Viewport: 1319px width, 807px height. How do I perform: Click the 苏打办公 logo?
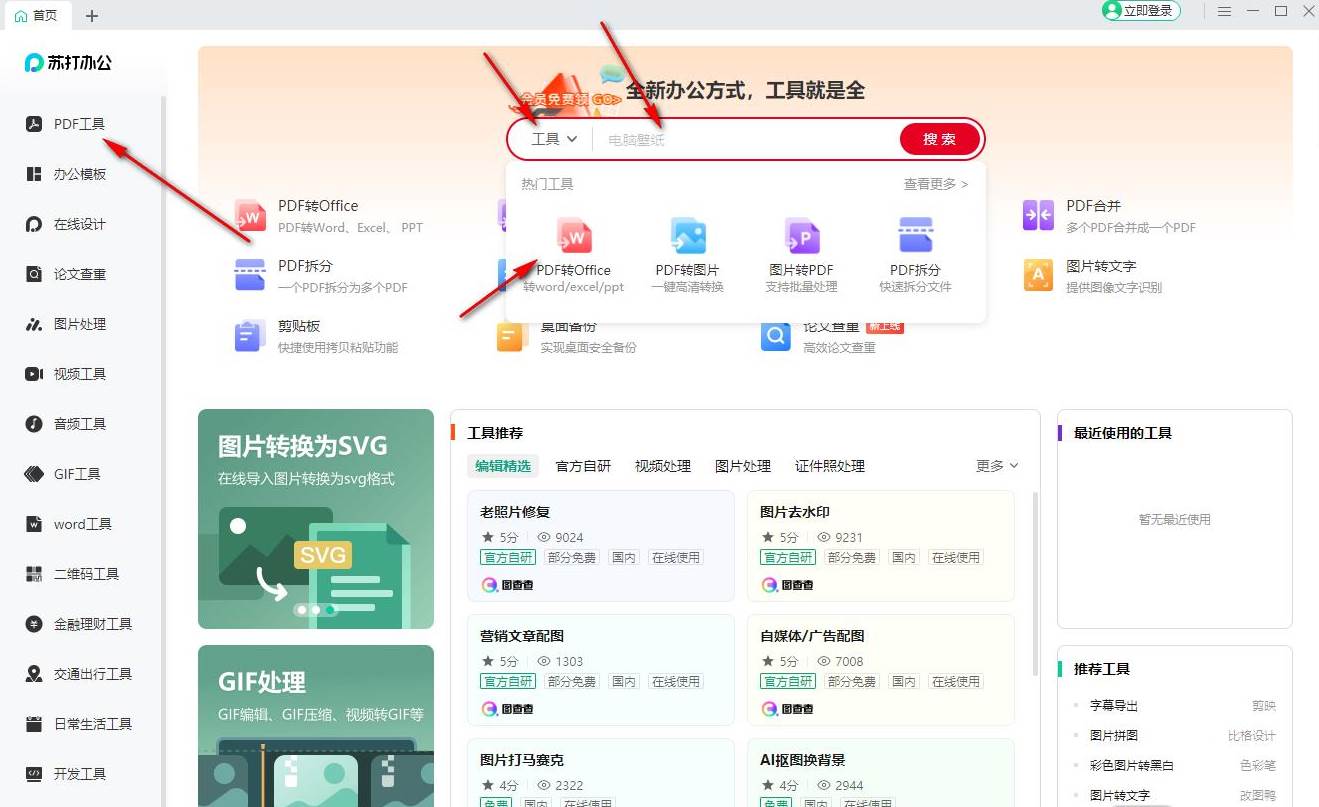click(68, 62)
